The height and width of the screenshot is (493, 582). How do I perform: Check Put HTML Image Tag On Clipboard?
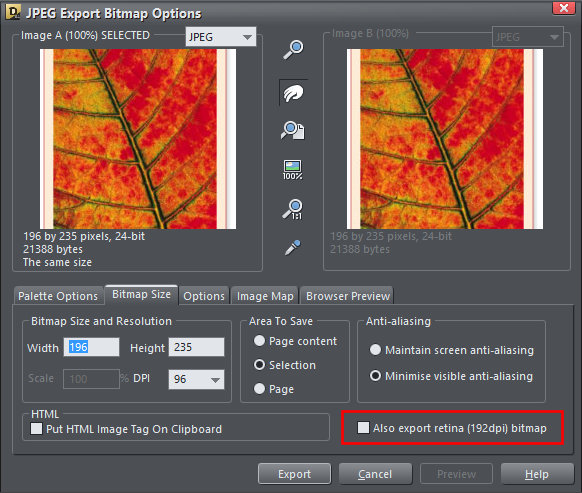36,428
